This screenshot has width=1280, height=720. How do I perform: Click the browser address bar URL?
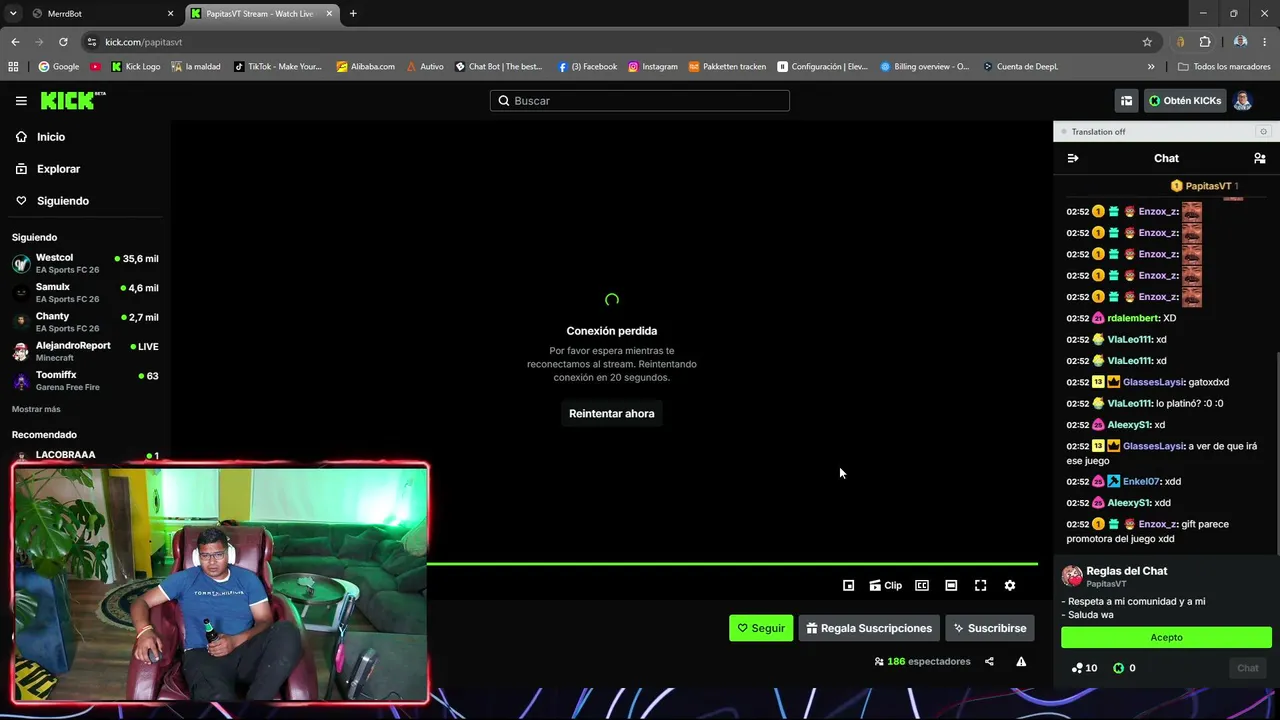tap(143, 42)
